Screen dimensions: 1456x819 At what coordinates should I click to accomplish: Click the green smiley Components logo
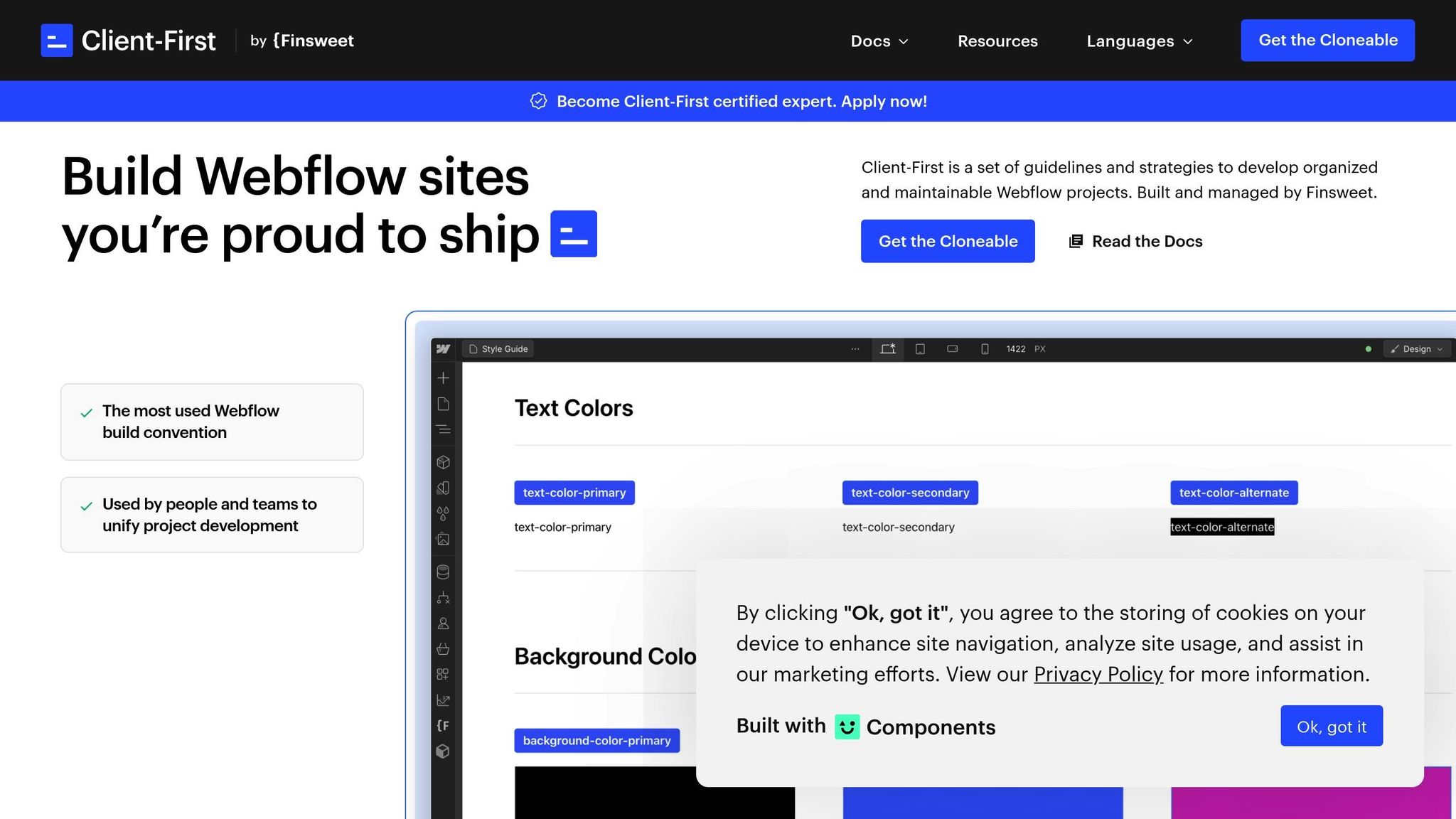point(847,727)
